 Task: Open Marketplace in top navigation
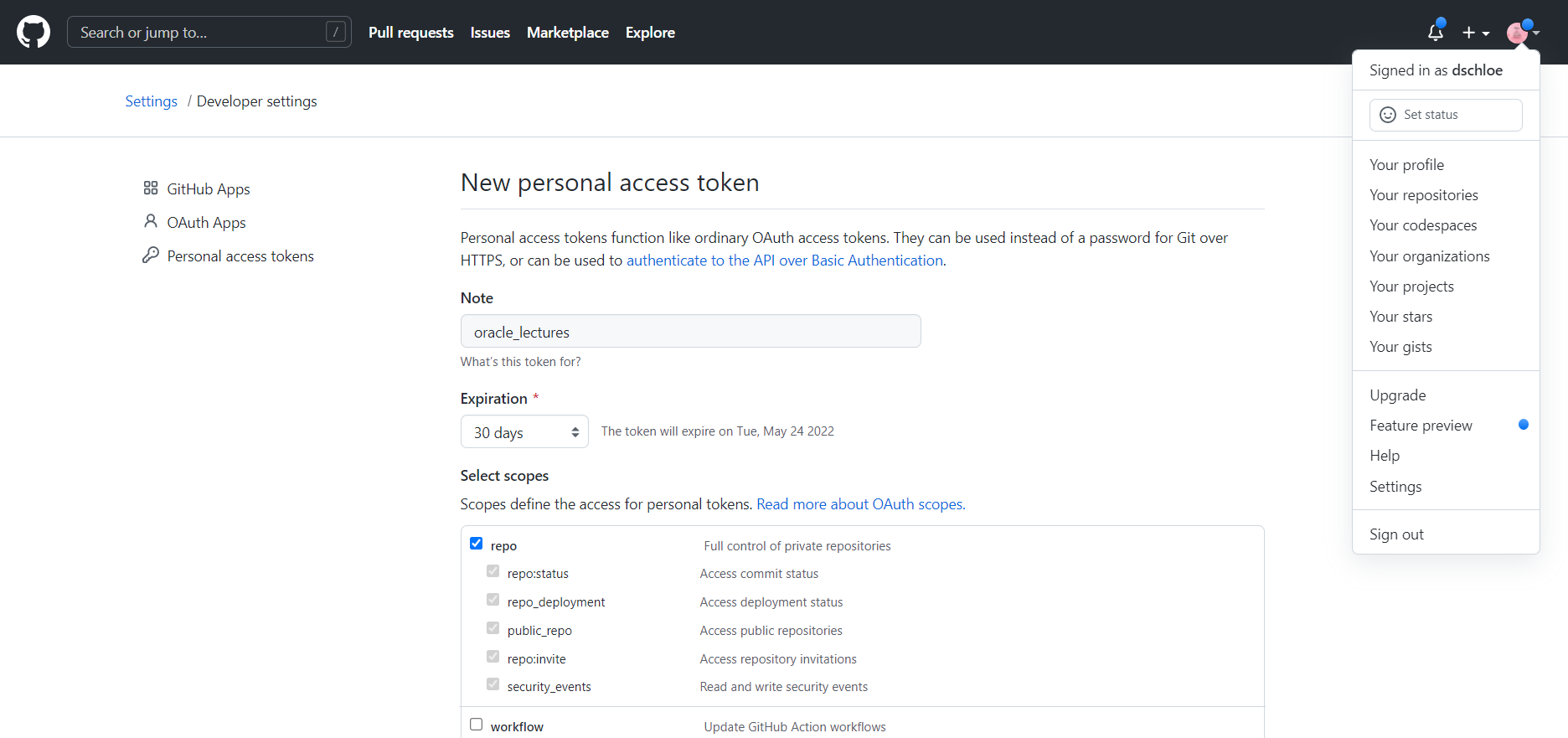click(568, 33)
